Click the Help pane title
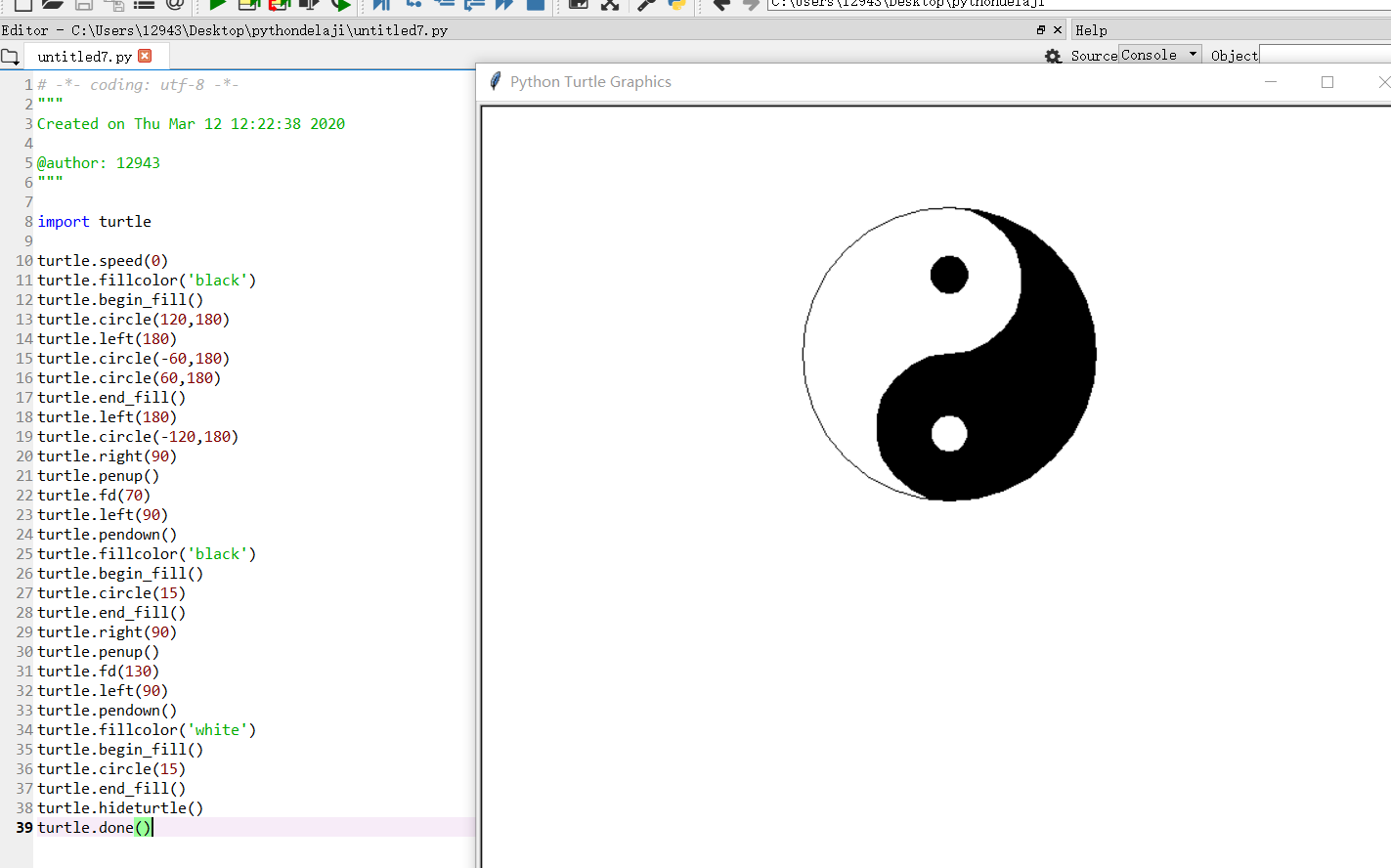The width and height of the screenshot is (1391, 868). 1091,30
